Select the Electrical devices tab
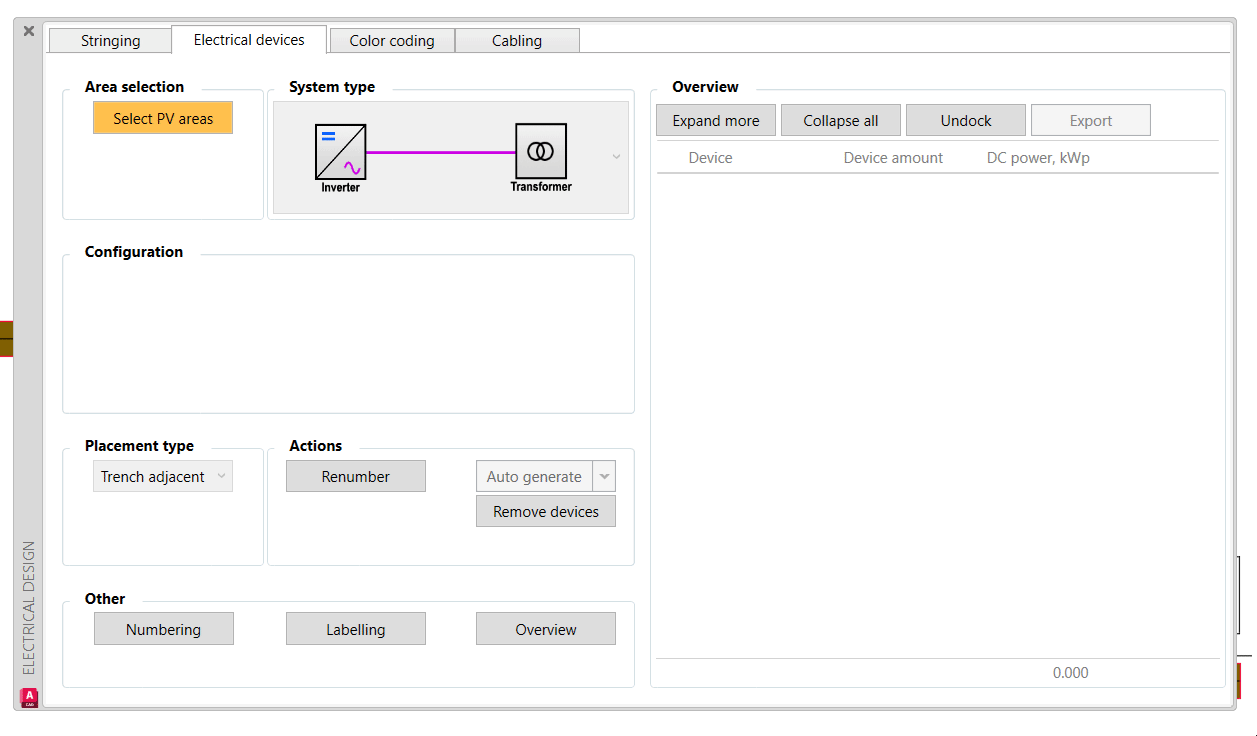The image size is (1257, 736). 249,40
